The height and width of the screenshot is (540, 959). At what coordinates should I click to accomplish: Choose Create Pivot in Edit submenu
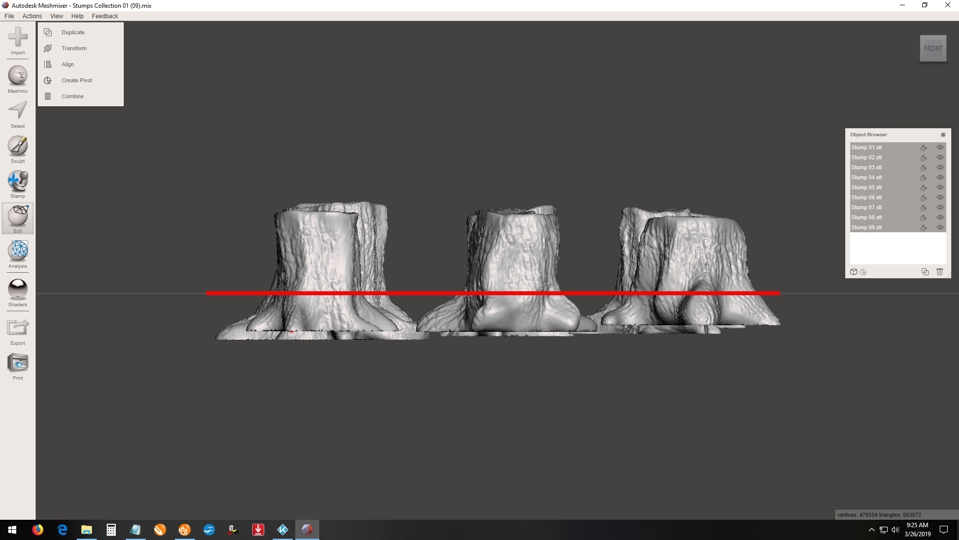(x=76, y=80)
